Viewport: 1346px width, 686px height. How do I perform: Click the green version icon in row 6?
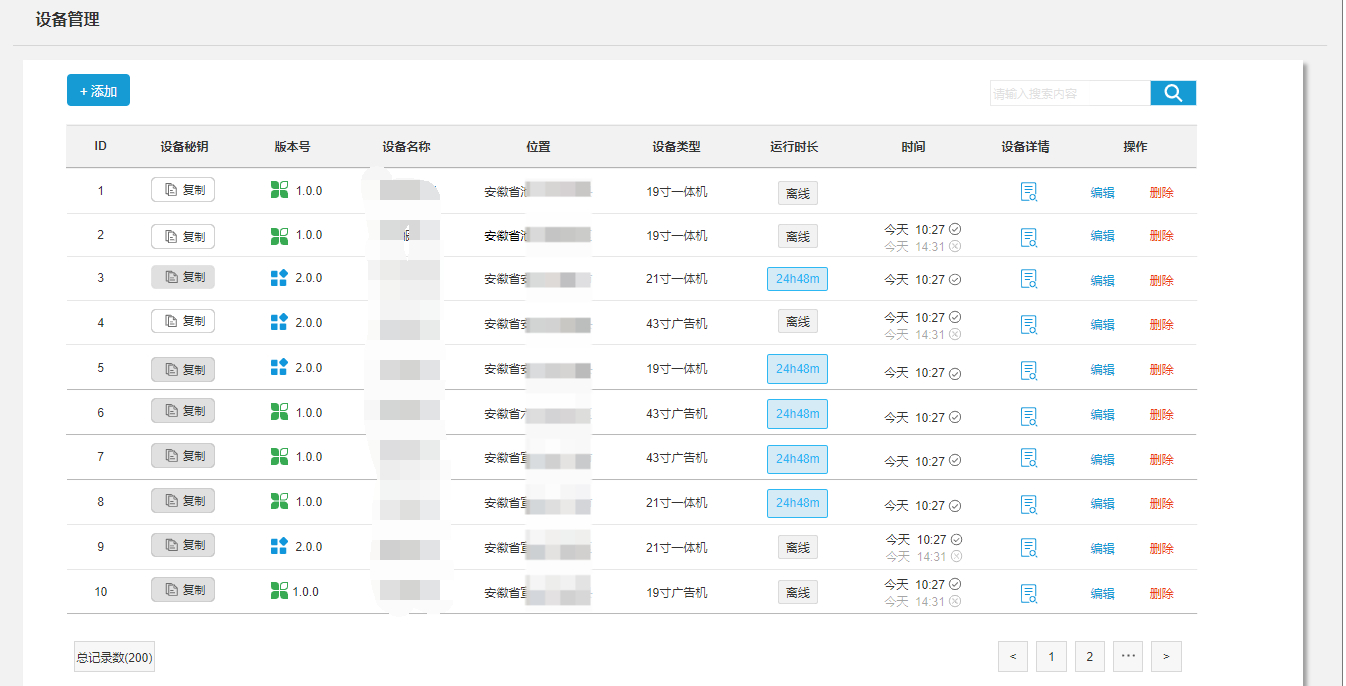point(279,412)
